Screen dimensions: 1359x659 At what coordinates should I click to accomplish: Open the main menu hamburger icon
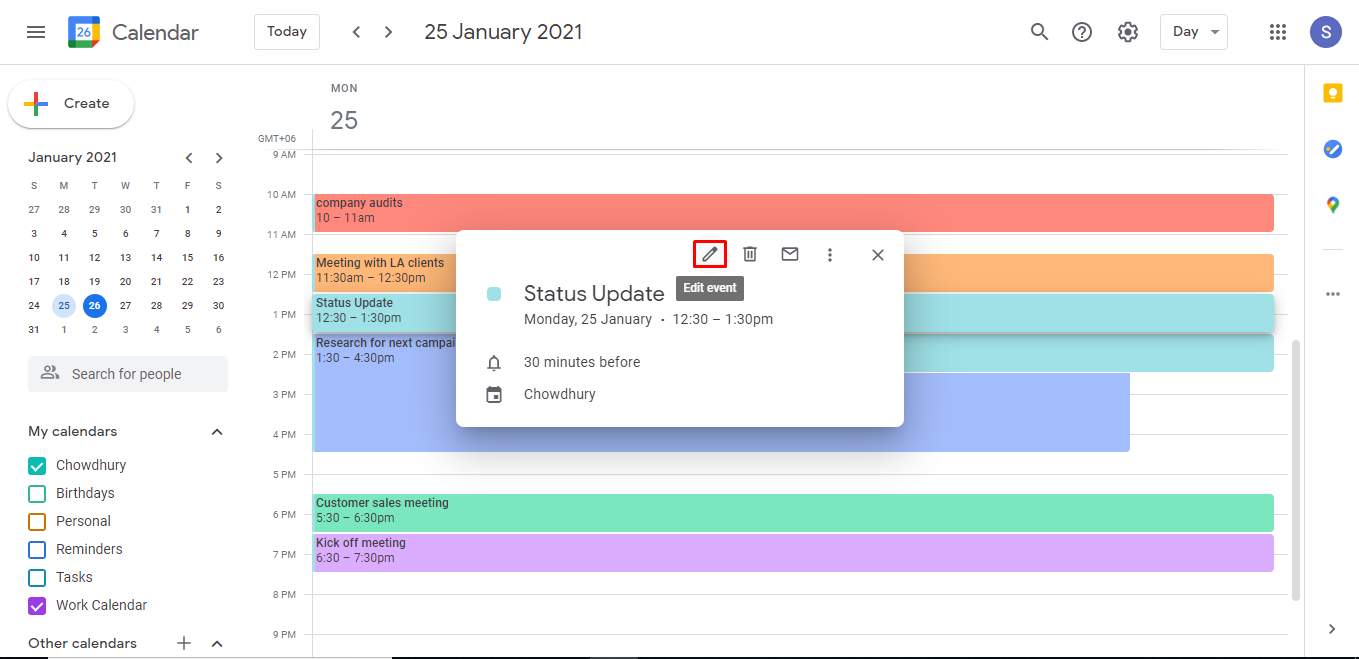(x=36, y=32)
